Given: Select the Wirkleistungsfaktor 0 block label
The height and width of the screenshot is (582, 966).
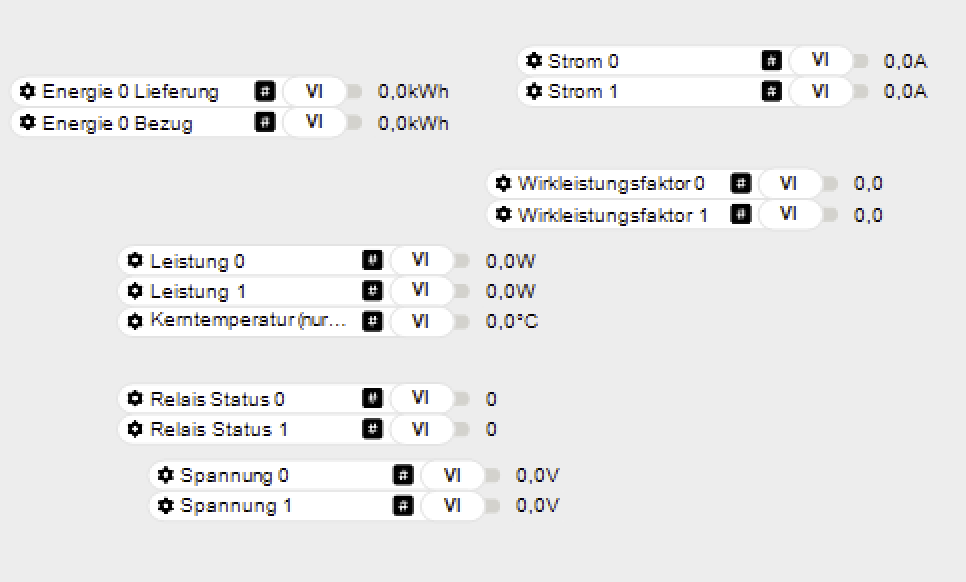Looking at the screenshot, I should pos(611,183).
